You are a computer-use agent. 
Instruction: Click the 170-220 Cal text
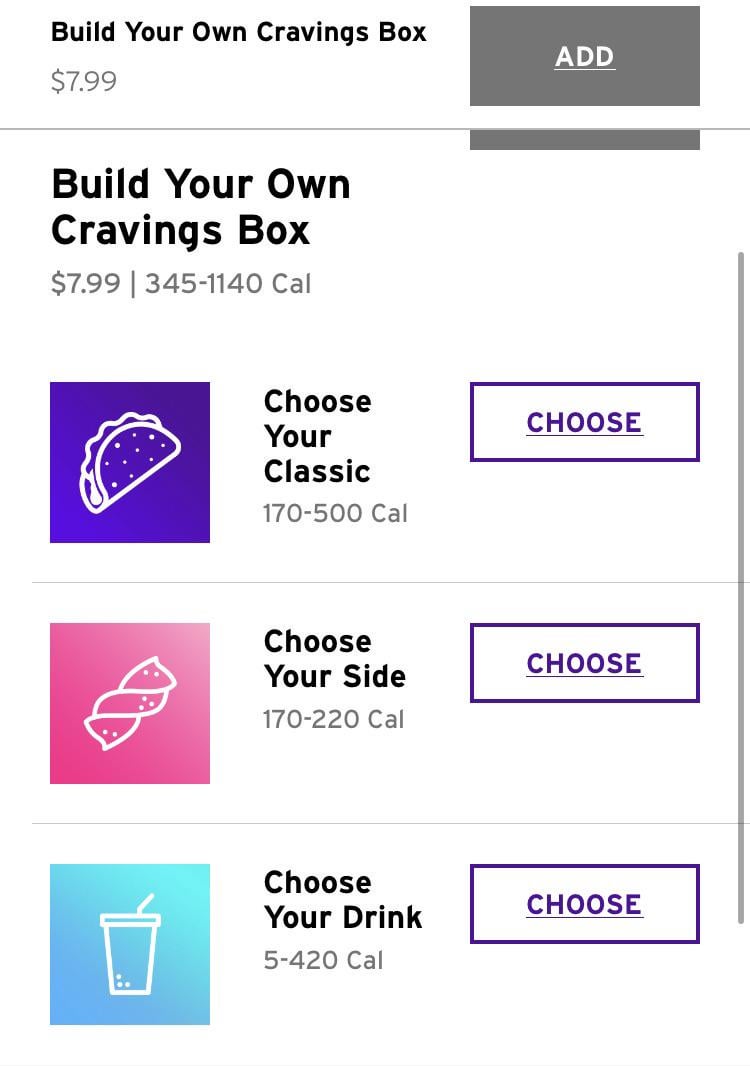(x=333, y=719)
